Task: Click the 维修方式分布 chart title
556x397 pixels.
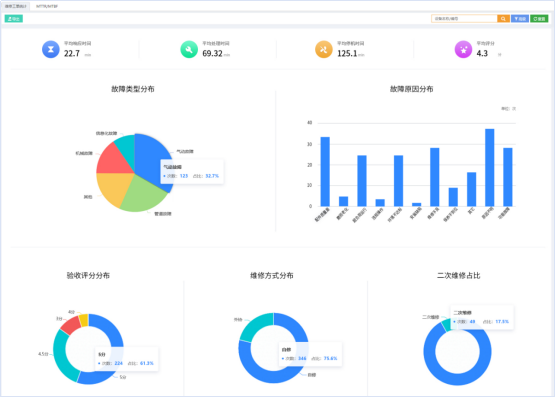Action: click(272, 275)
